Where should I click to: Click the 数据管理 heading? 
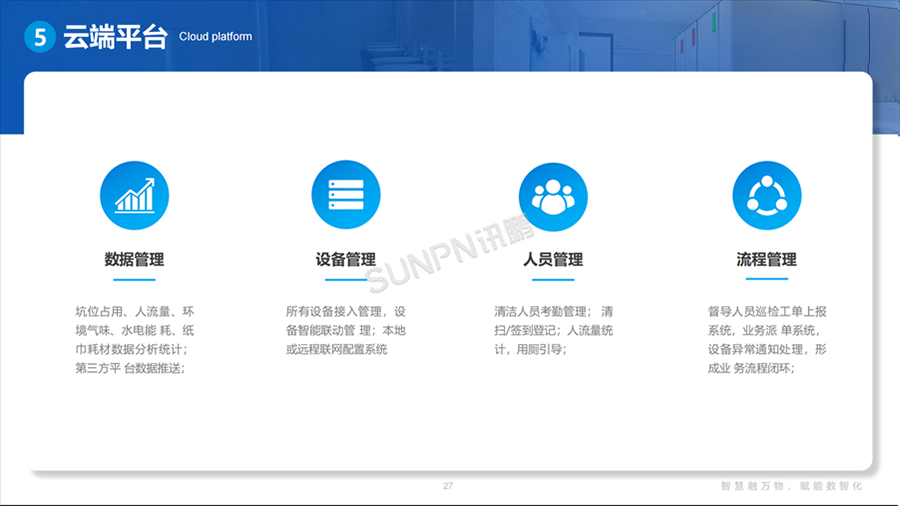coord(134,260)
